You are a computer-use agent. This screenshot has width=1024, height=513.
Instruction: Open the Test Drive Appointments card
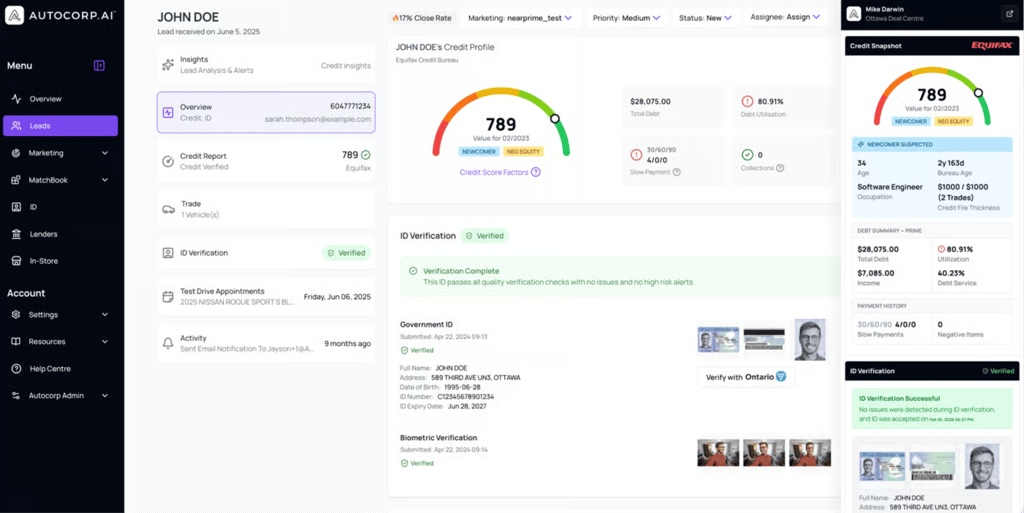[x=266, y=296]
